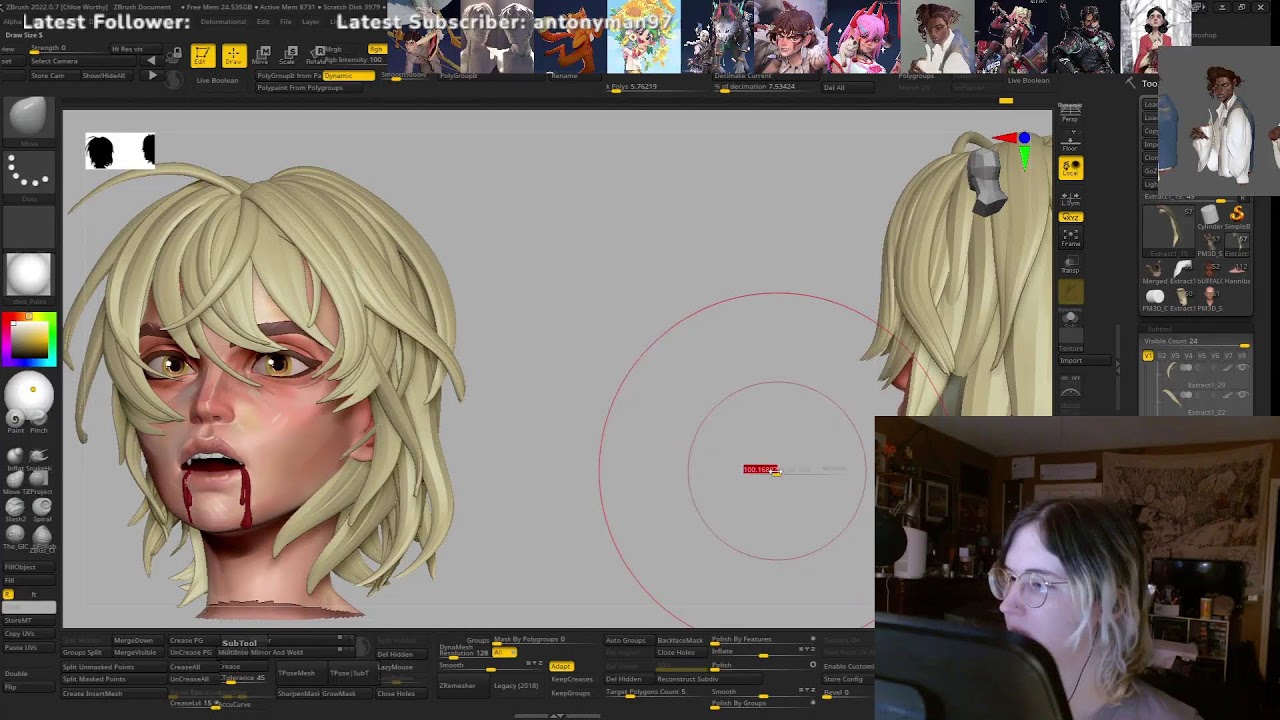Screen dimensions: 1280x720
Task: Select the SimpleBrush tool thumbnail
Action: point(1237,216)
